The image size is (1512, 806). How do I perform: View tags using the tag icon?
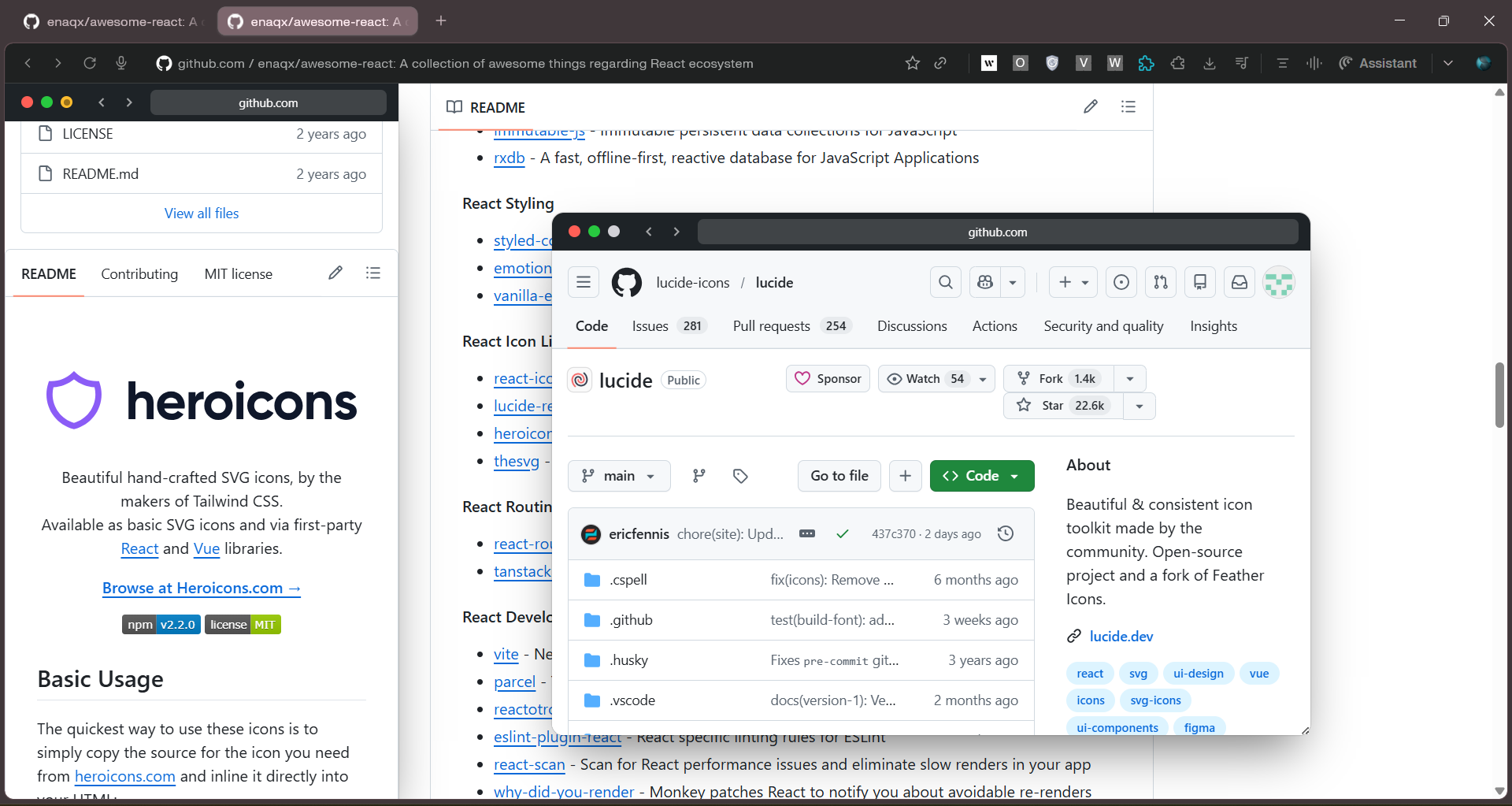coord(740,476)
